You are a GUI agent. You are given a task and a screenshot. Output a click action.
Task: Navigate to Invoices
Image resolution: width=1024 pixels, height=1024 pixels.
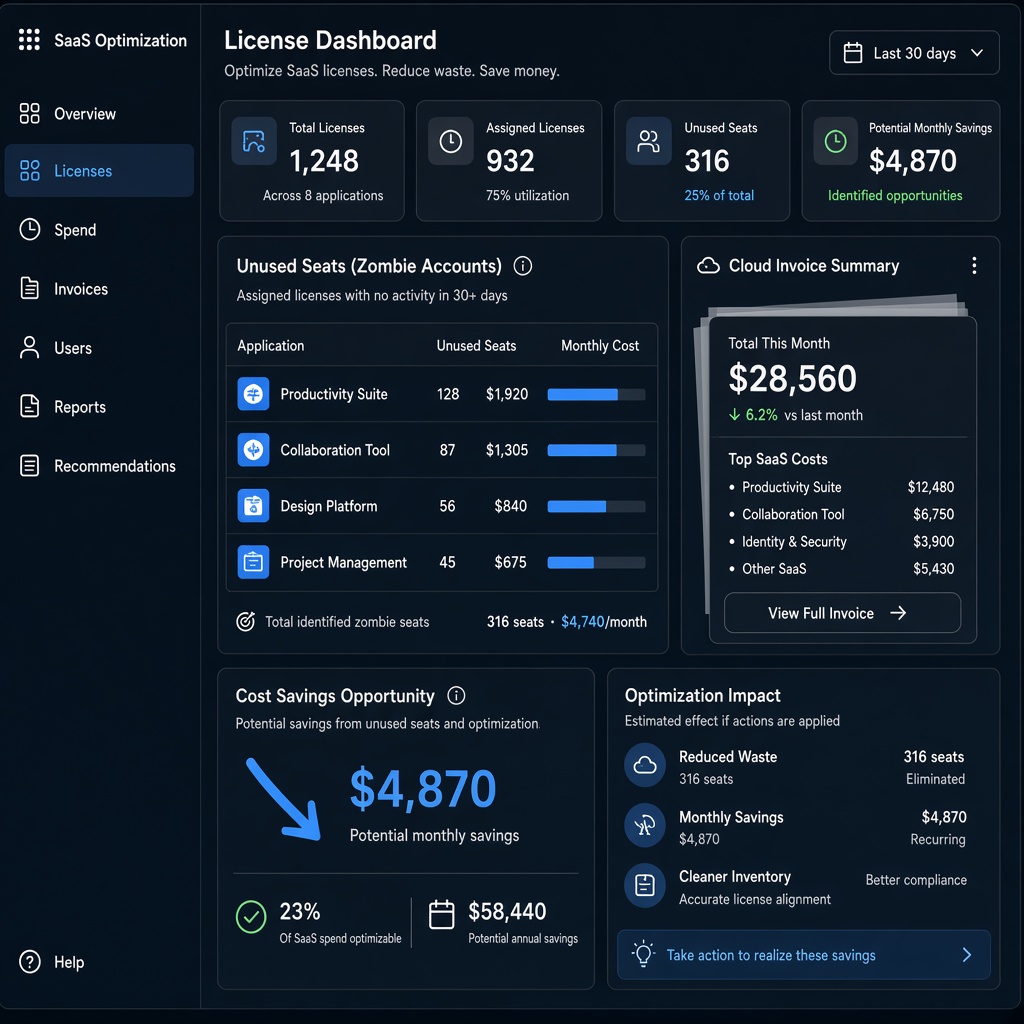point(99,289)
